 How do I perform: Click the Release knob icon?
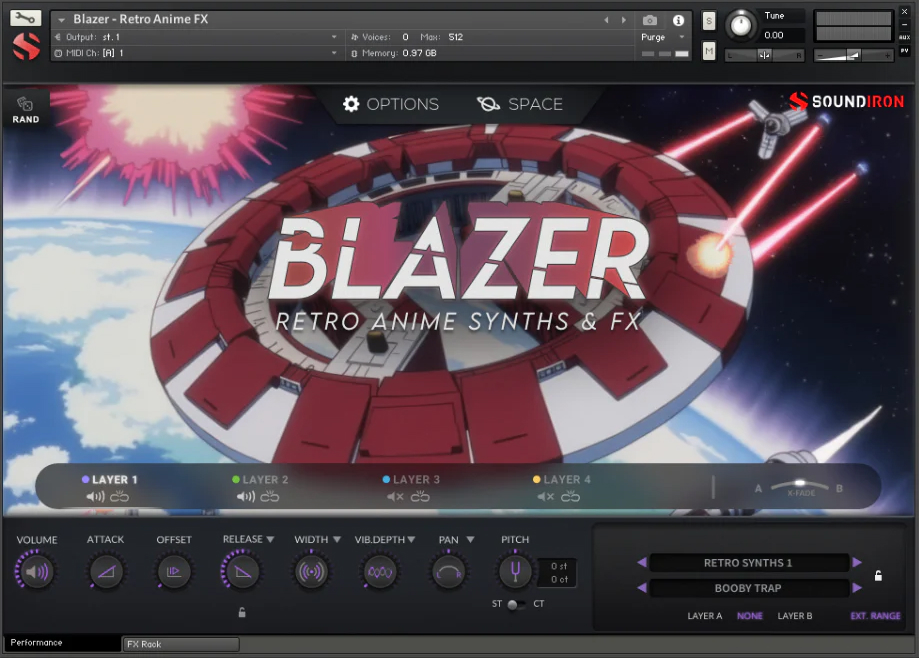(242, 571)
